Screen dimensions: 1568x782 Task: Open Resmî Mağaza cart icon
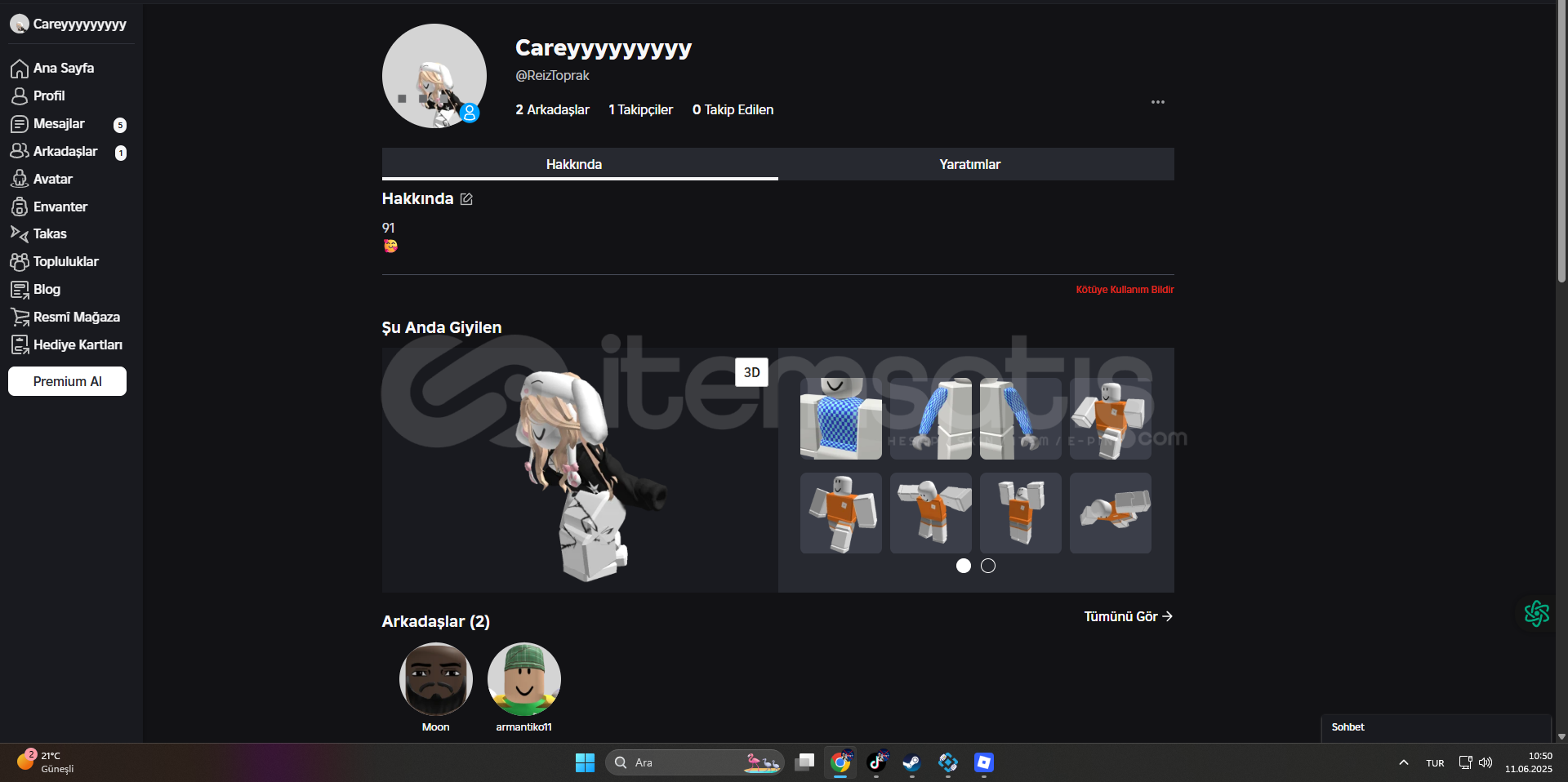[20, 318]
